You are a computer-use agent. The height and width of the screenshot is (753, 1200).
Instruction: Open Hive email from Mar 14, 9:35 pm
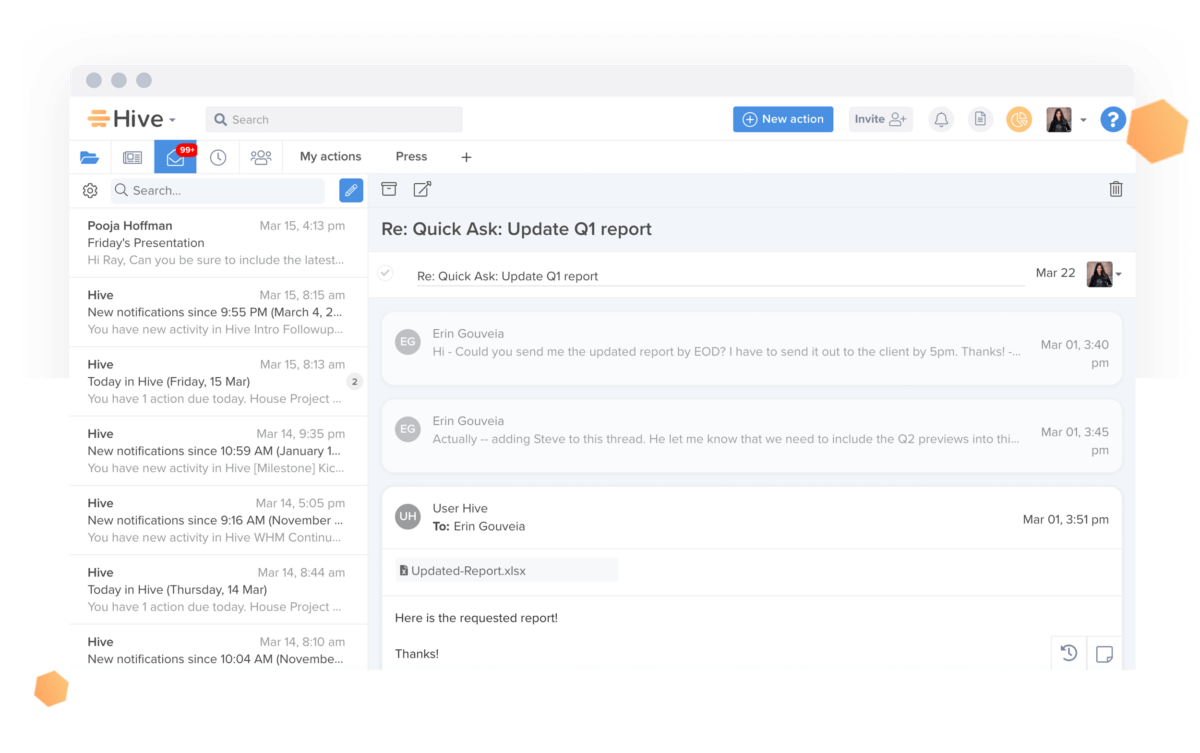coord(218,451)
